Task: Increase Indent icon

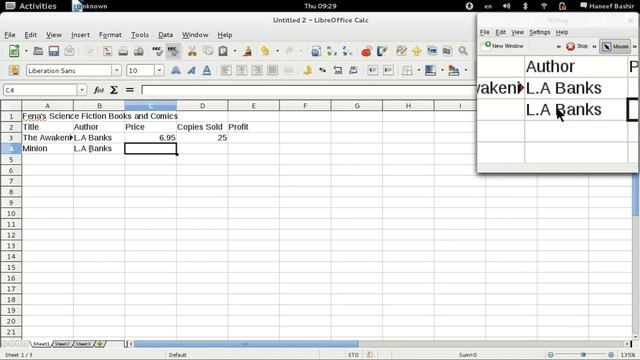Action: point(388,70)
